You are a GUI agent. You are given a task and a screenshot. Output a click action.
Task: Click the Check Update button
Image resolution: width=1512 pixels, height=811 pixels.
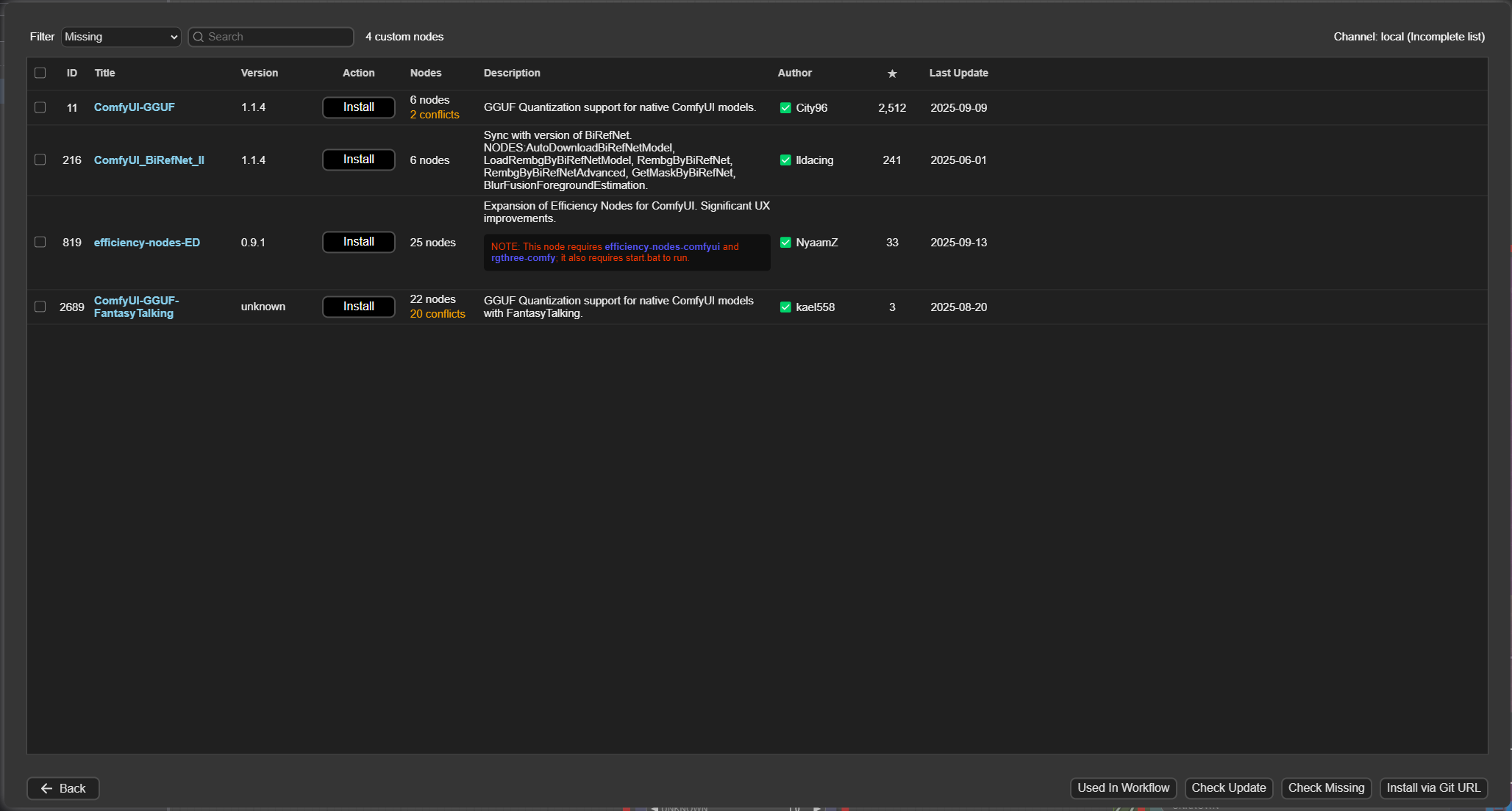pos(1229,788)
